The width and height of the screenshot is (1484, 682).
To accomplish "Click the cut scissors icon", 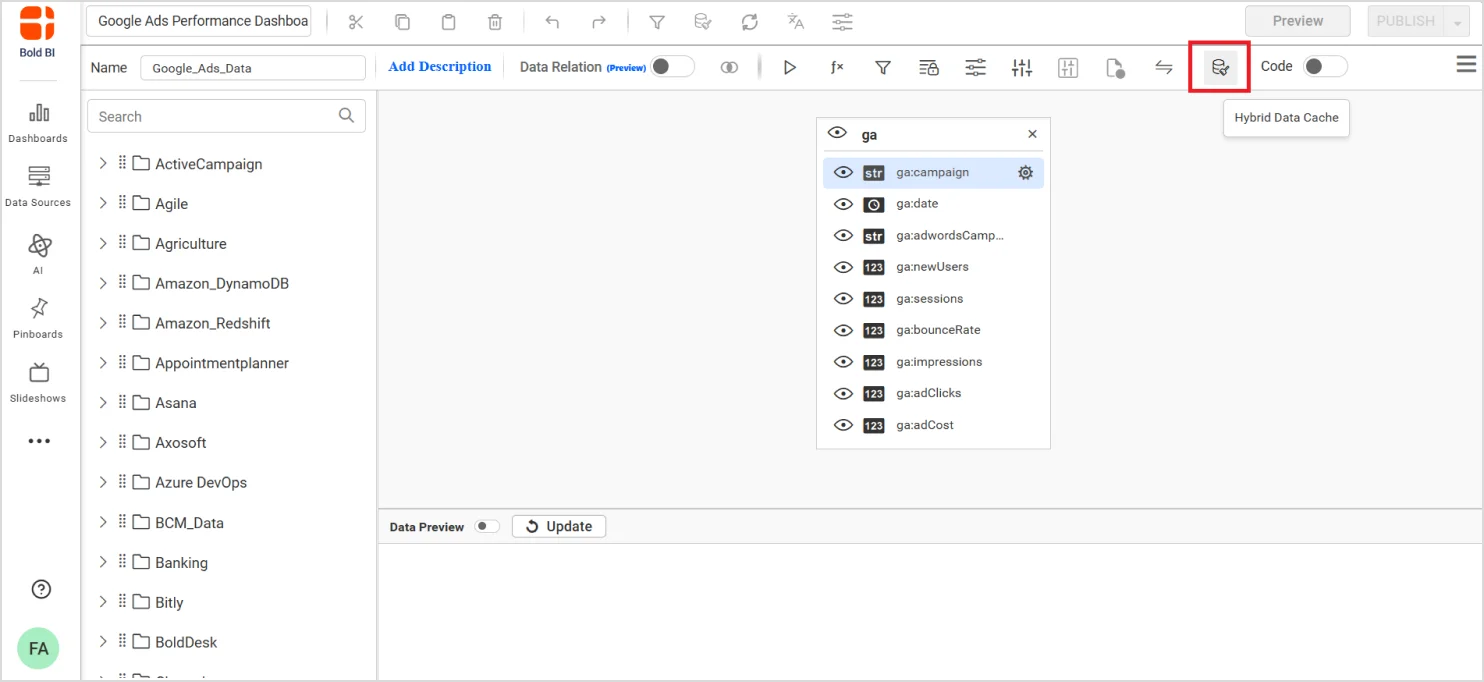I will [356, 21].
